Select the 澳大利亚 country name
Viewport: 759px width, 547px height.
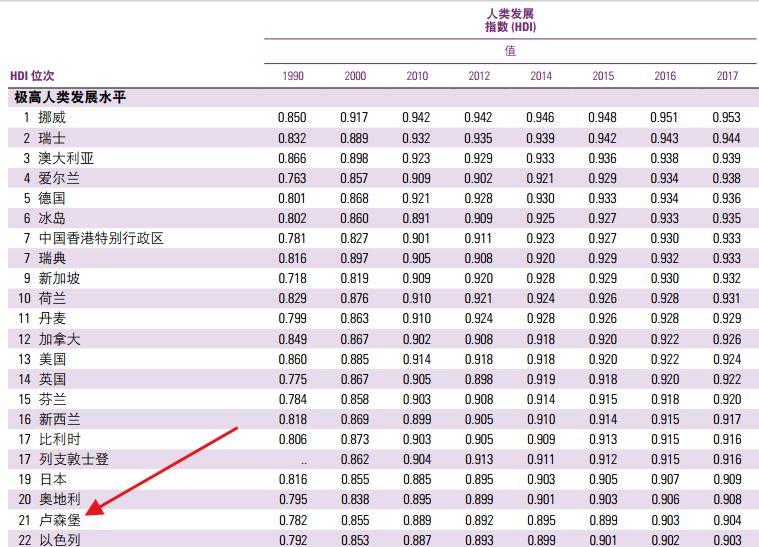point(66,158)
